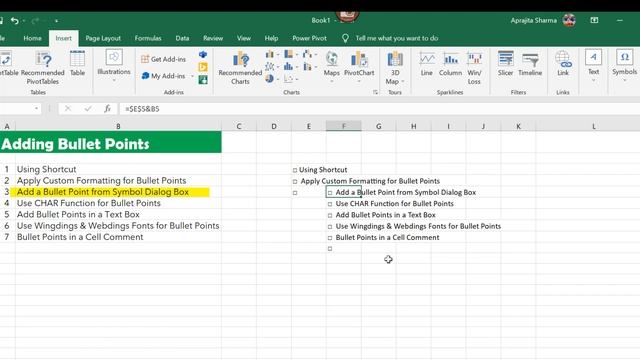Insert a Win/Loss sparkline
Viewport: 640px width, 360px height.
474,68
